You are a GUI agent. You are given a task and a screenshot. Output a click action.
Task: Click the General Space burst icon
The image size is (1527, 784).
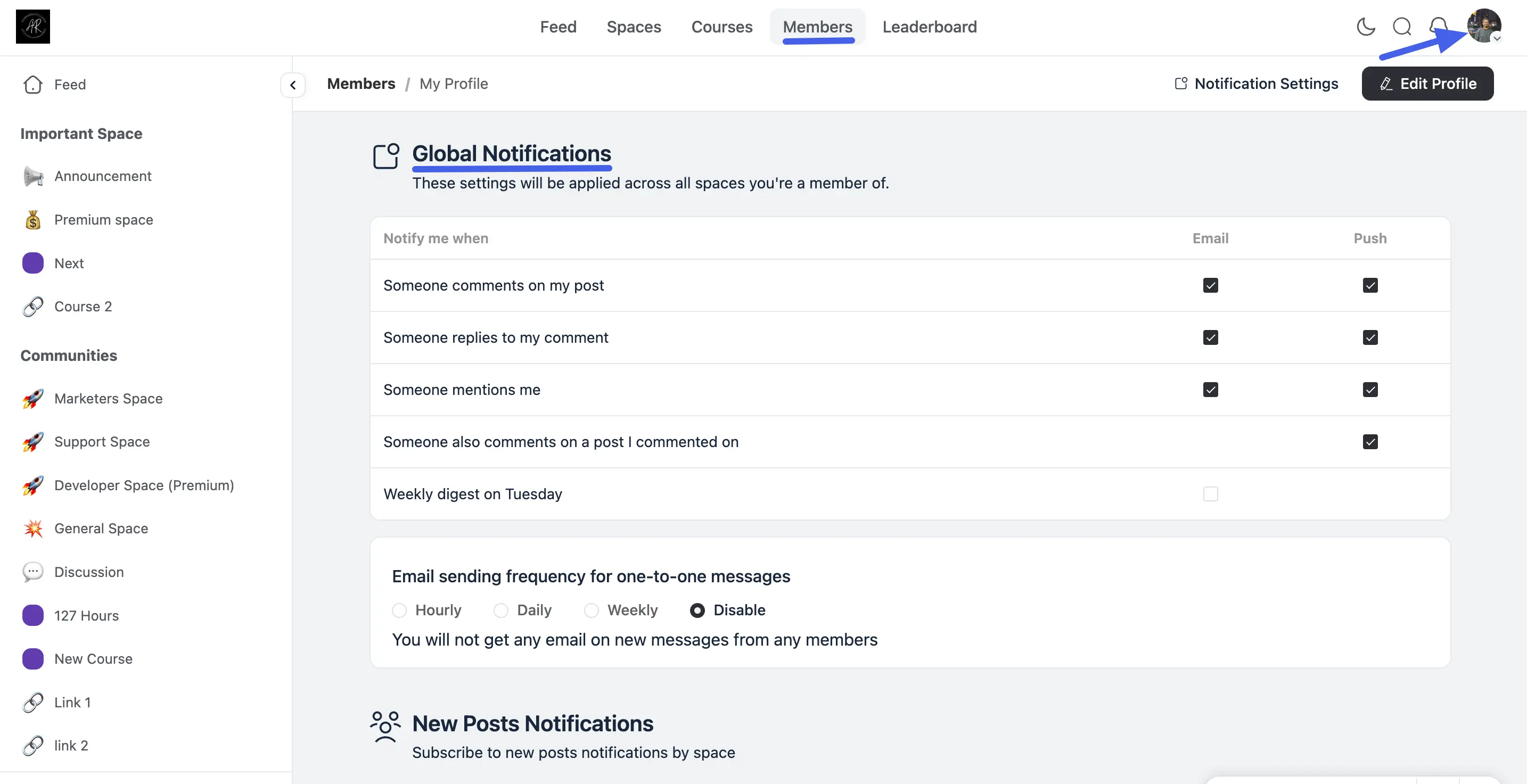point(32,528)
